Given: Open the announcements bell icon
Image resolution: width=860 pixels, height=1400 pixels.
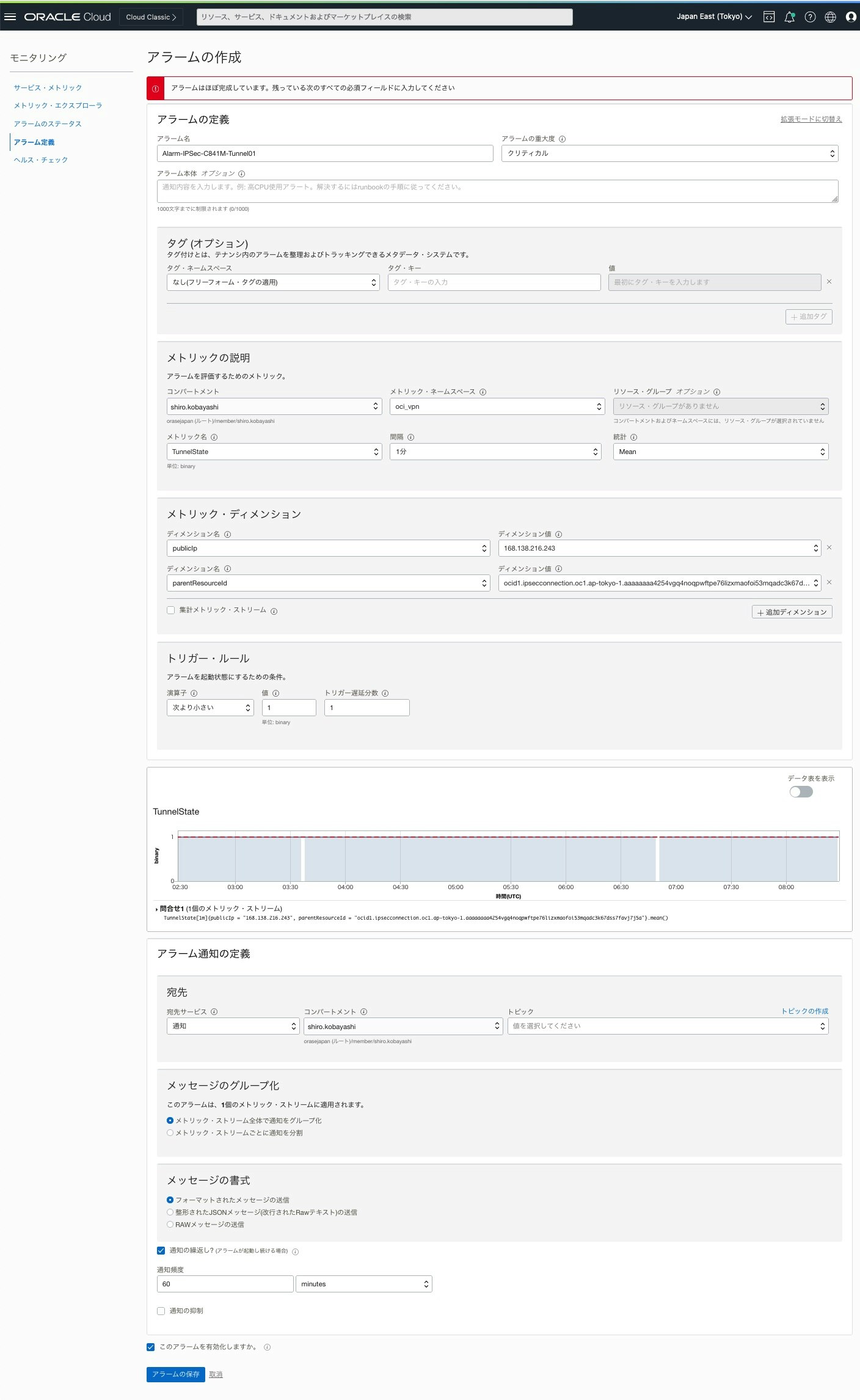Looking at the screenshot, I should coord(789,17).
